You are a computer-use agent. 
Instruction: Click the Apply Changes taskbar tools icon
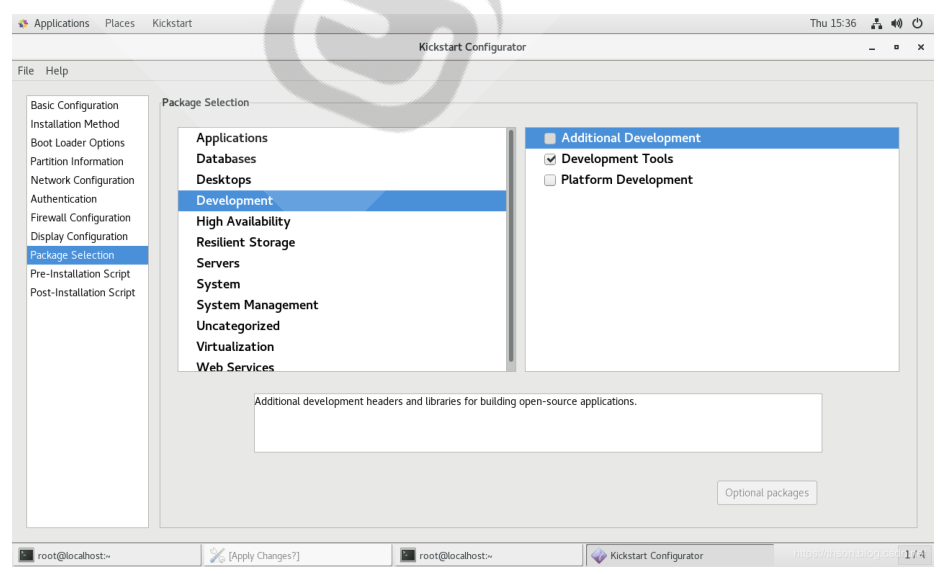[217, 555]
